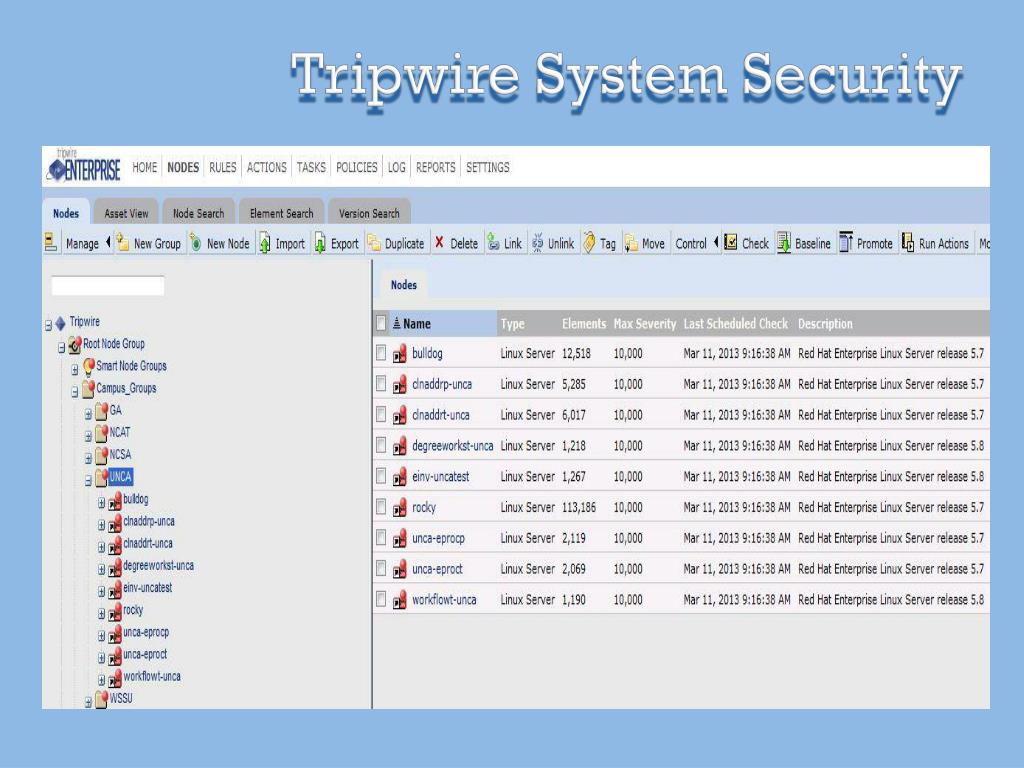Open the SETTINGS menu
1024x768 pixels.
(488, 167)
